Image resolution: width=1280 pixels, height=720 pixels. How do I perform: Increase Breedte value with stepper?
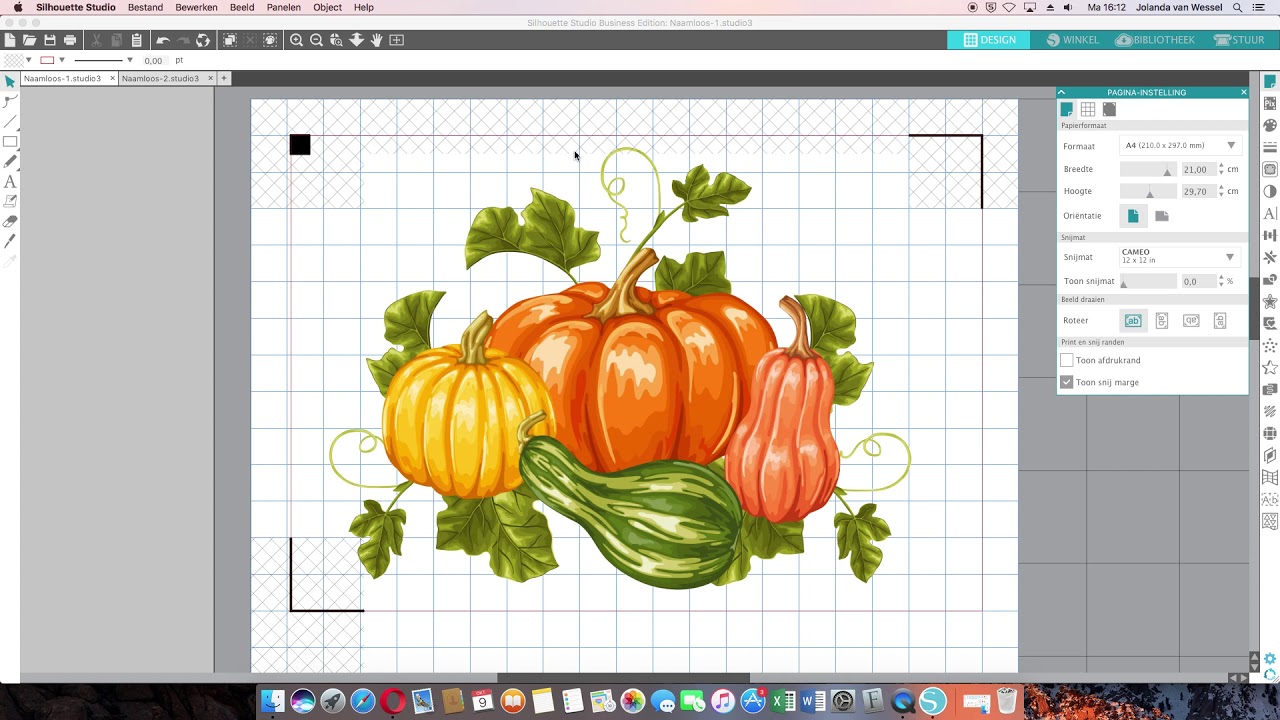[1221, 166]
